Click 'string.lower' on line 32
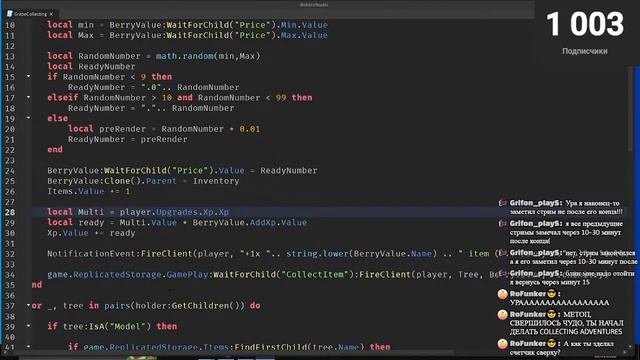The image size is (640, 360). coord(317,253)
